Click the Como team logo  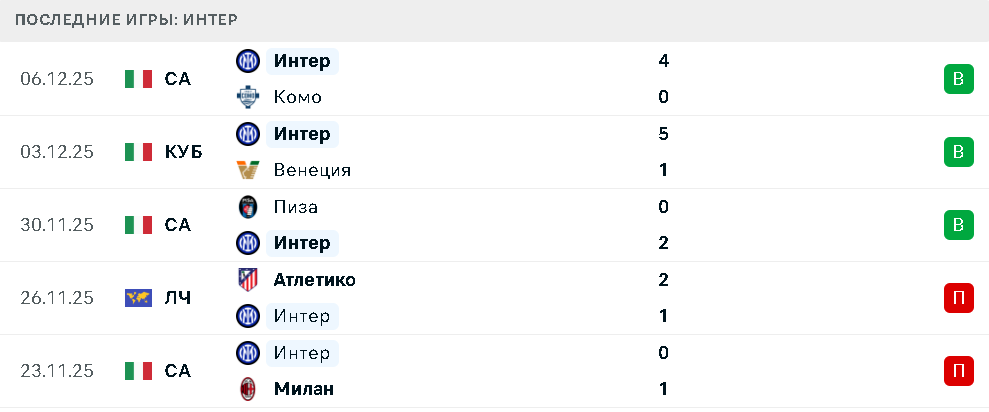[247, 97]
